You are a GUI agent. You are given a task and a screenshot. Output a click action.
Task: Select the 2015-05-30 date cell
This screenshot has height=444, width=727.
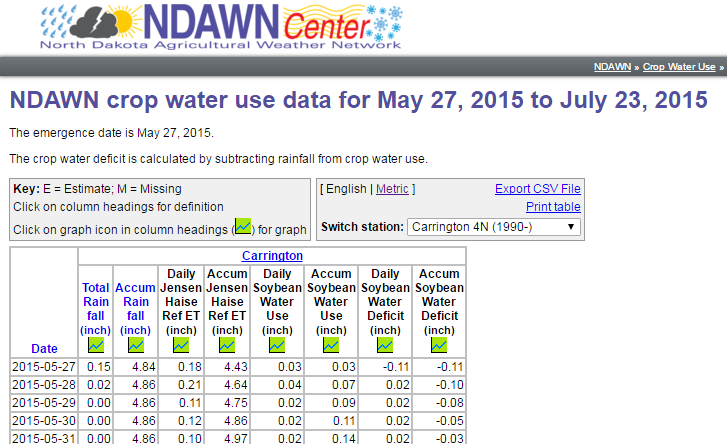point(44,421)
